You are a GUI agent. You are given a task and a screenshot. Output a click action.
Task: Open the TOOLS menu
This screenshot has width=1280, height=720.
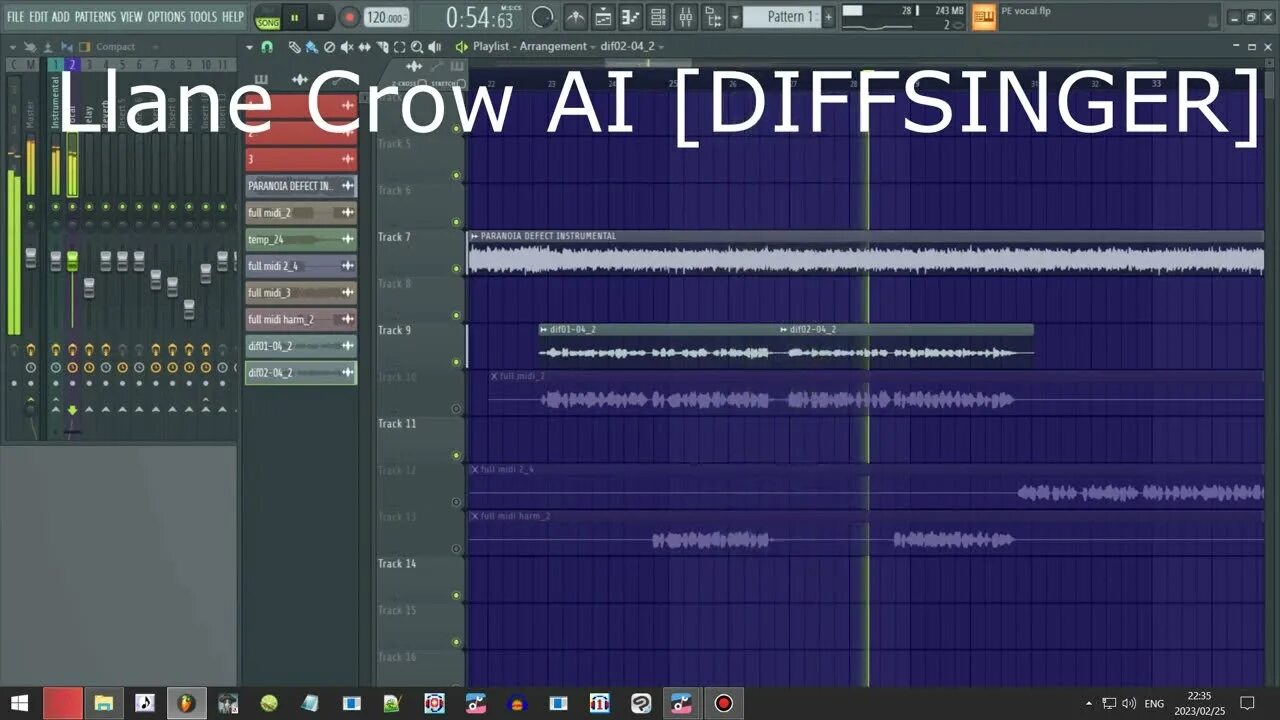(203, 17)
